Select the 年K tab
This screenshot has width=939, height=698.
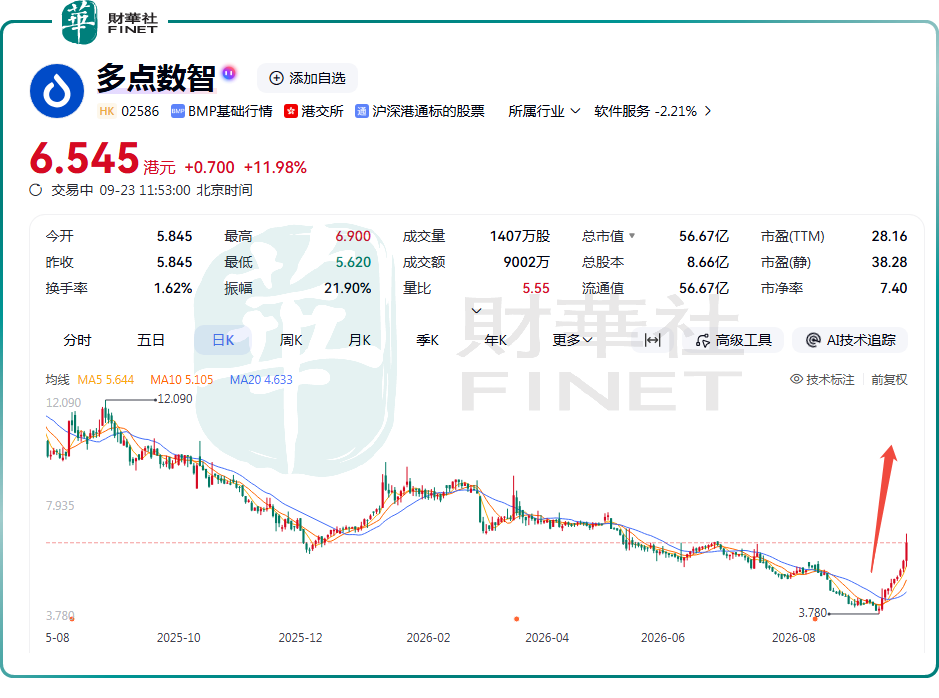(496, 340)
